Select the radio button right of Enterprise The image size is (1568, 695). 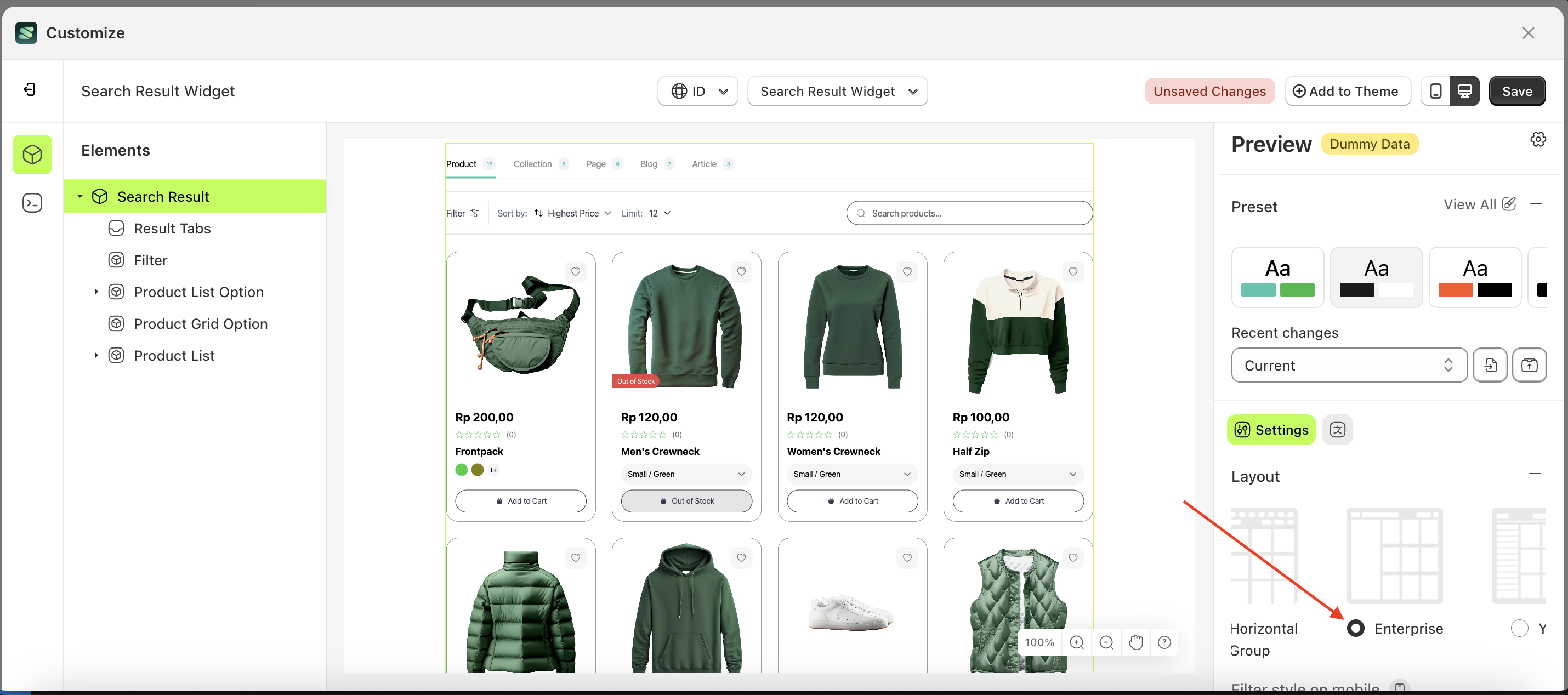1519,628
